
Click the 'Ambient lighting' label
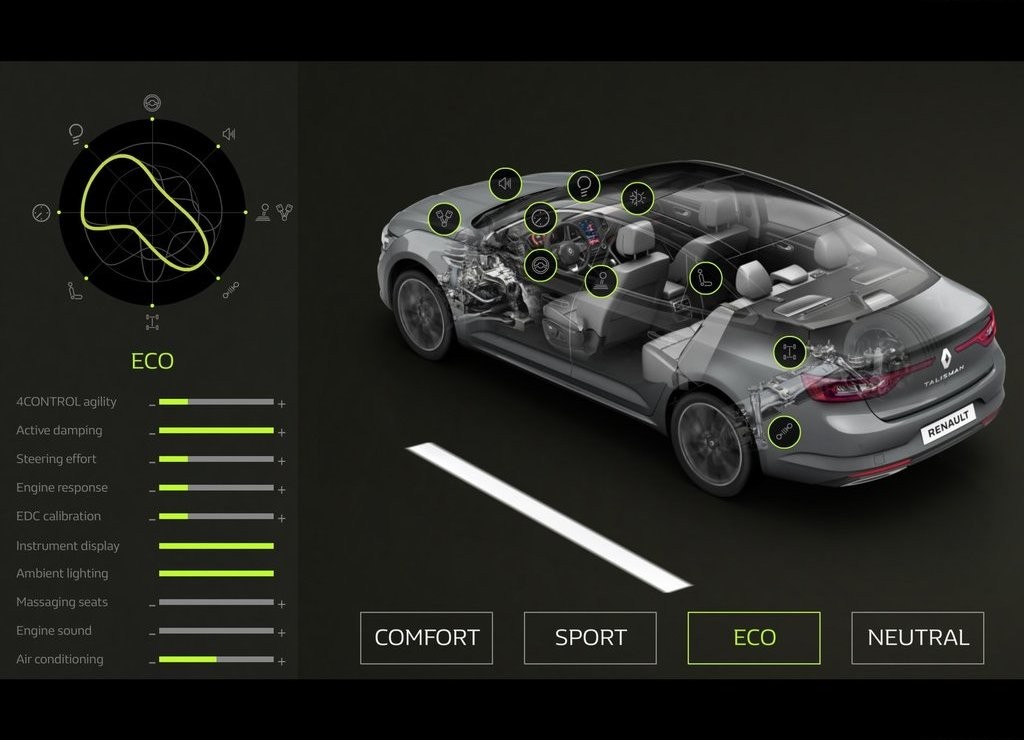tap(62, 573)
